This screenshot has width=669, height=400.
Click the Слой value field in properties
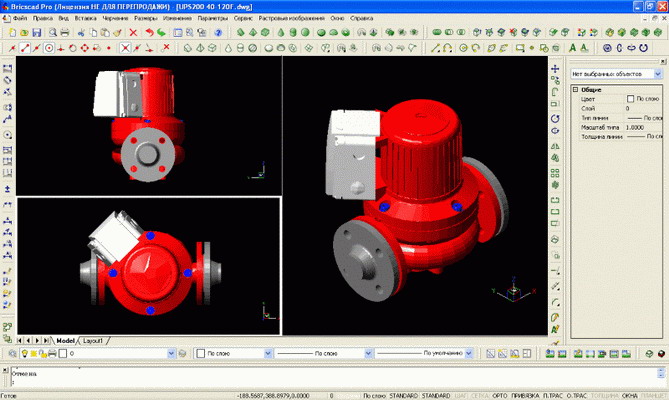click(x=643, y=108)
